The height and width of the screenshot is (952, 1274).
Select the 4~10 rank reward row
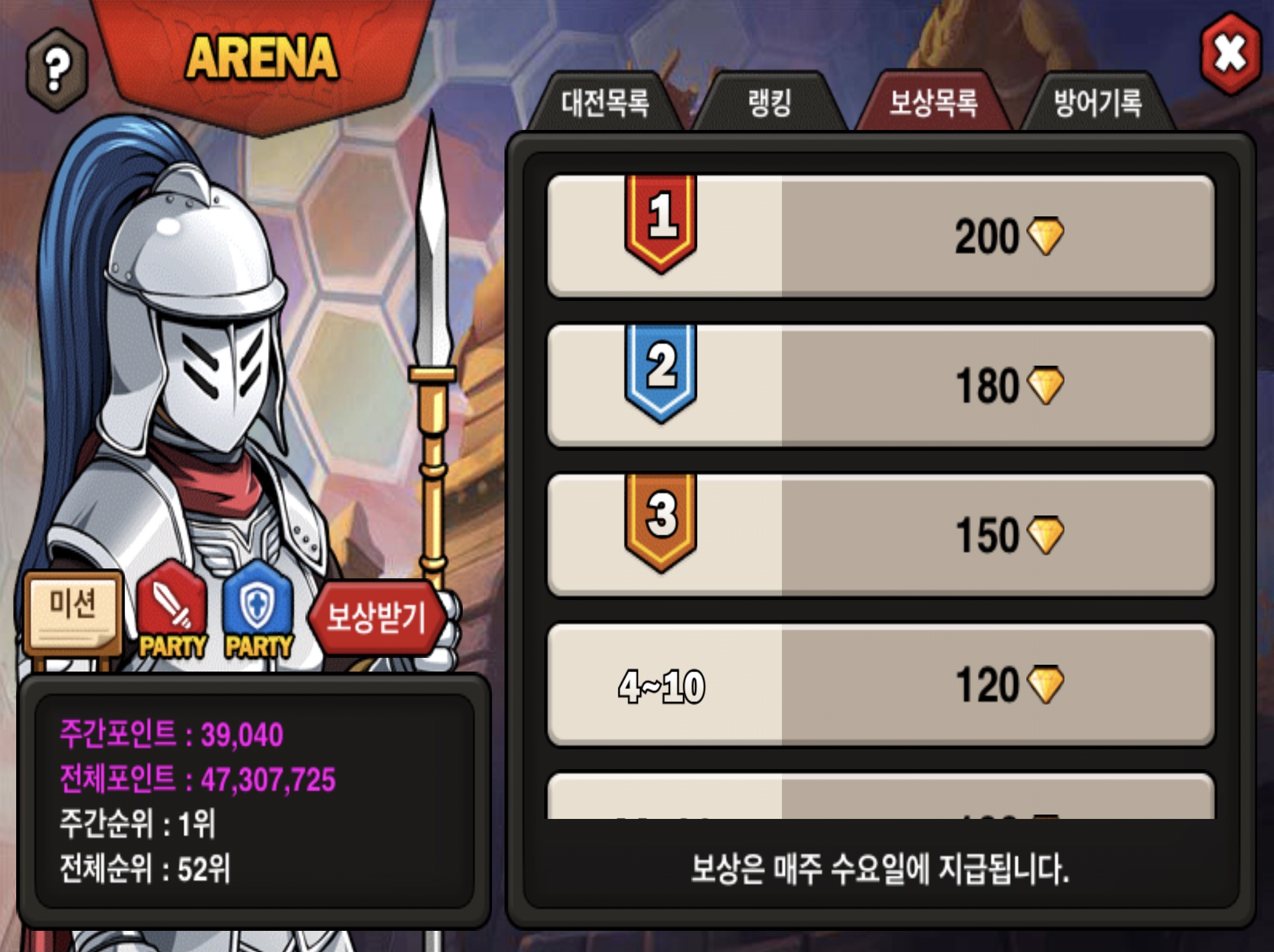tap(880, 685)
